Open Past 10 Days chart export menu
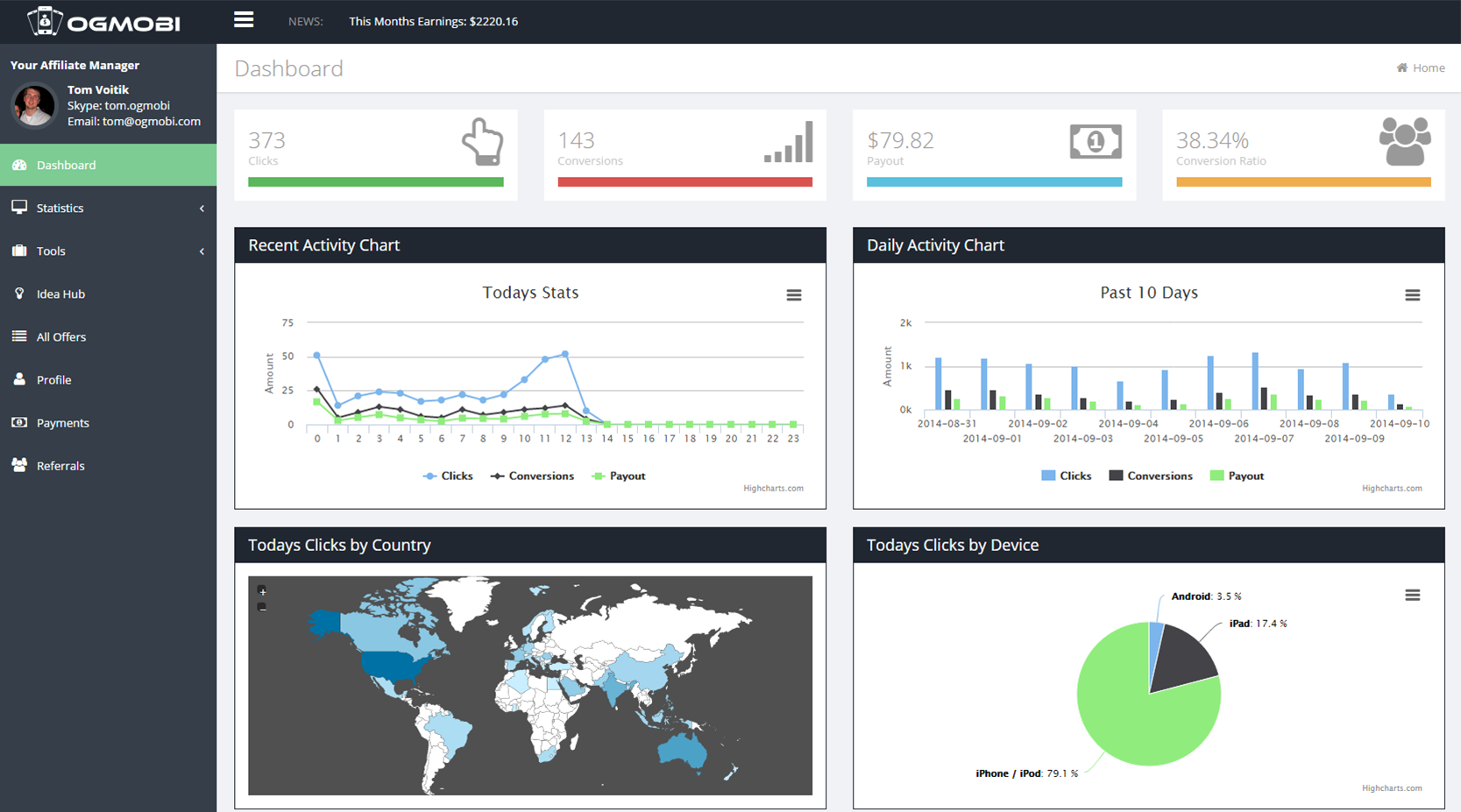The height and width of the screenshot is (812, 1461). coord(1412,295)
